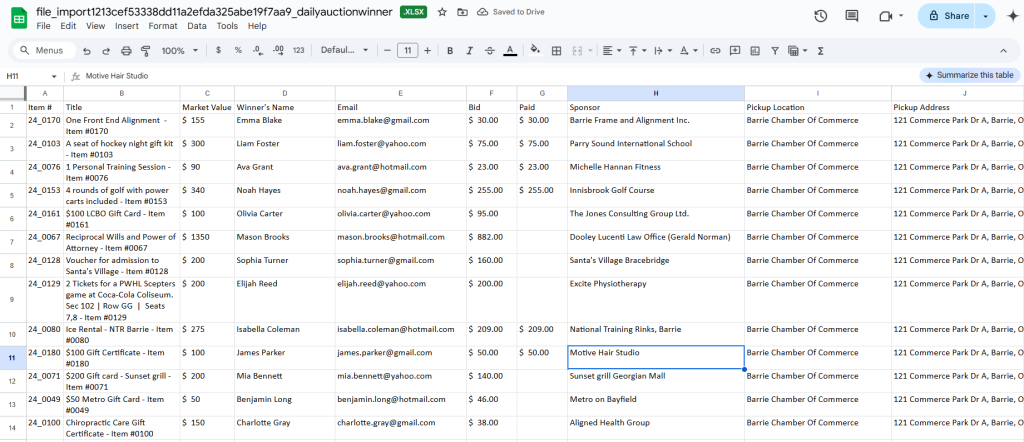Image resolution: width=1024 pixels, height=442 pixels.
Task: Open the Tools menu
Action: coord(227,26)
